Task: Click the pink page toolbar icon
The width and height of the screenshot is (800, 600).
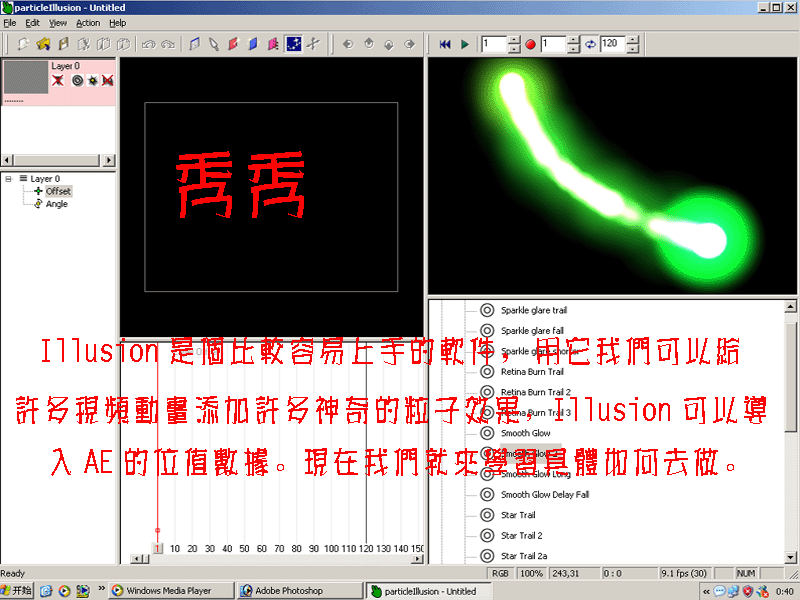Action: pos(273,44)
